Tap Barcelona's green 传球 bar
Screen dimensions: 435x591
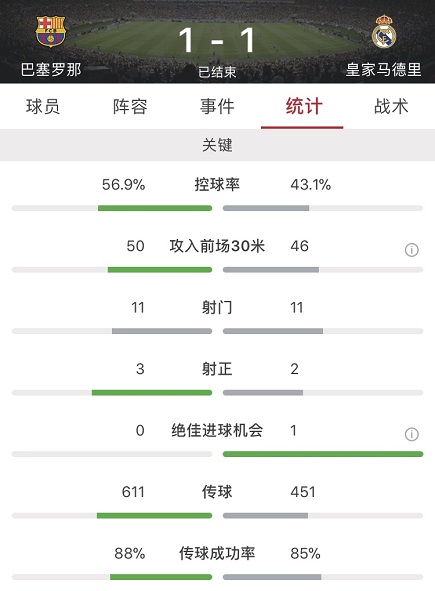tap(155, 515)
